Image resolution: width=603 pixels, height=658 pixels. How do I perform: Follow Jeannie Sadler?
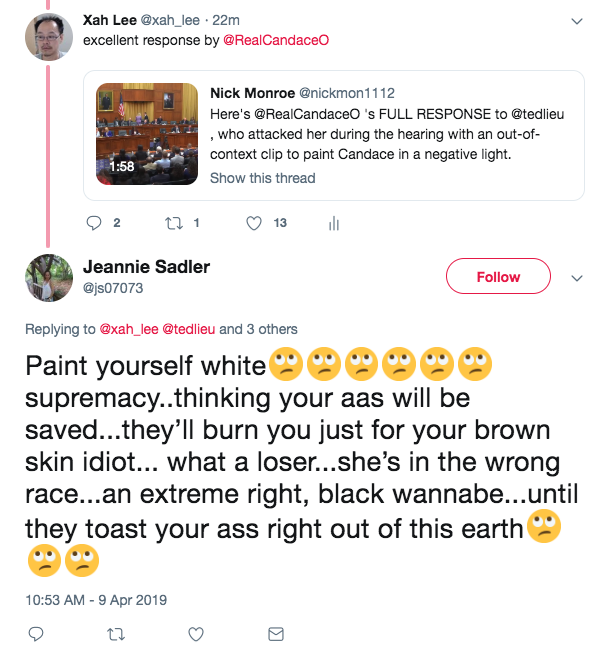498,277
